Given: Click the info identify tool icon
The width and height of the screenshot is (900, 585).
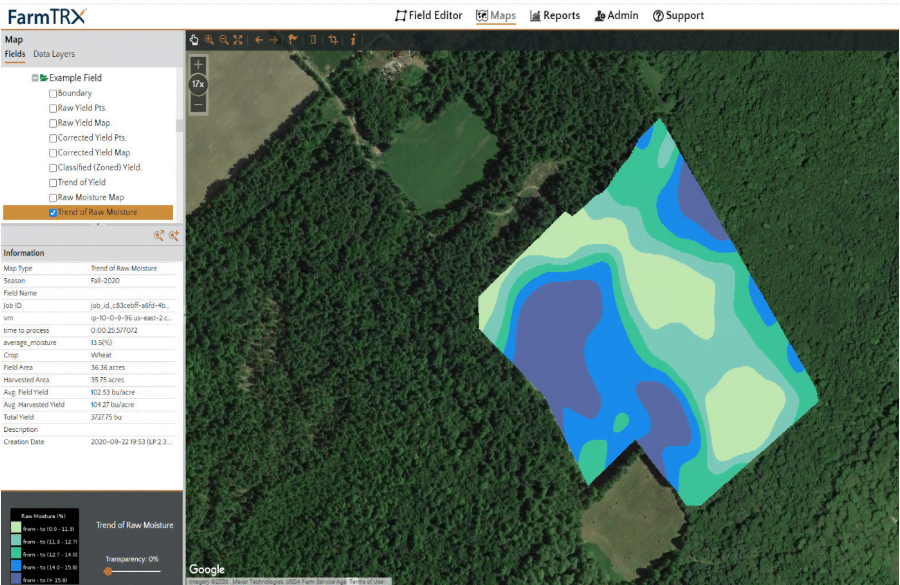Looking at the screenshot, I should 353,39.
